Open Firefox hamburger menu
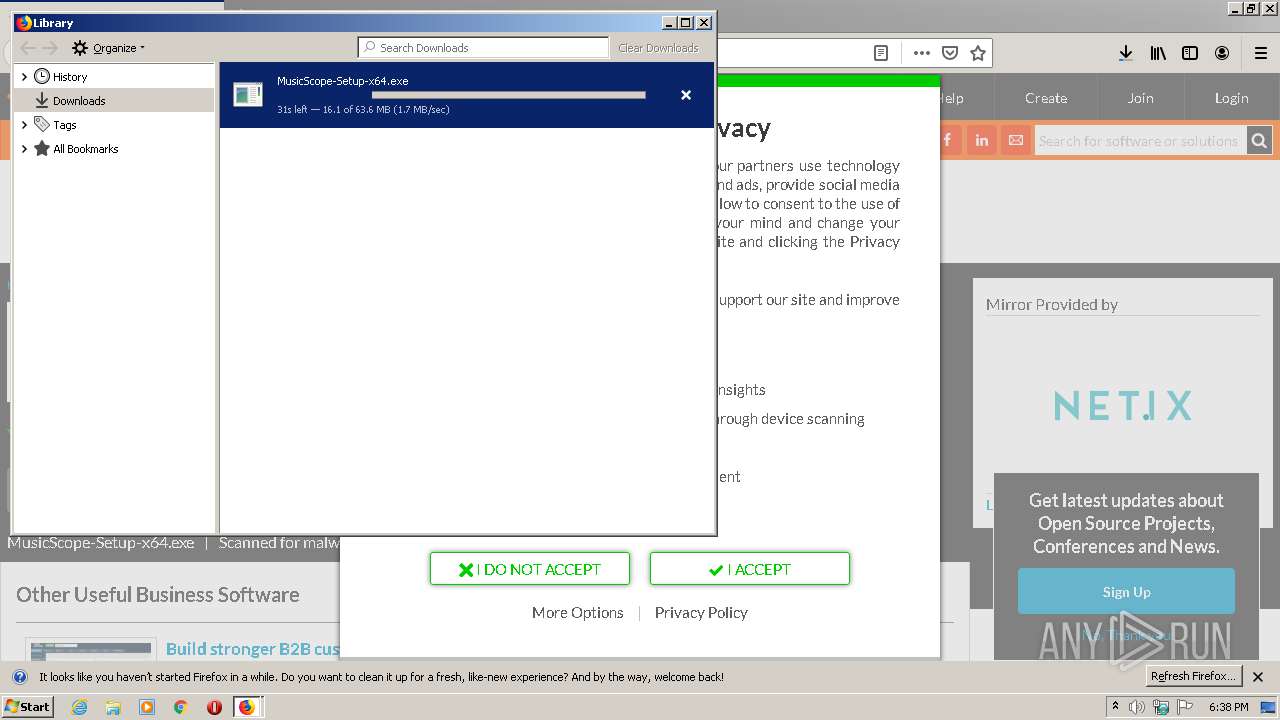Screen dimensions: 1280x720 1260,53
